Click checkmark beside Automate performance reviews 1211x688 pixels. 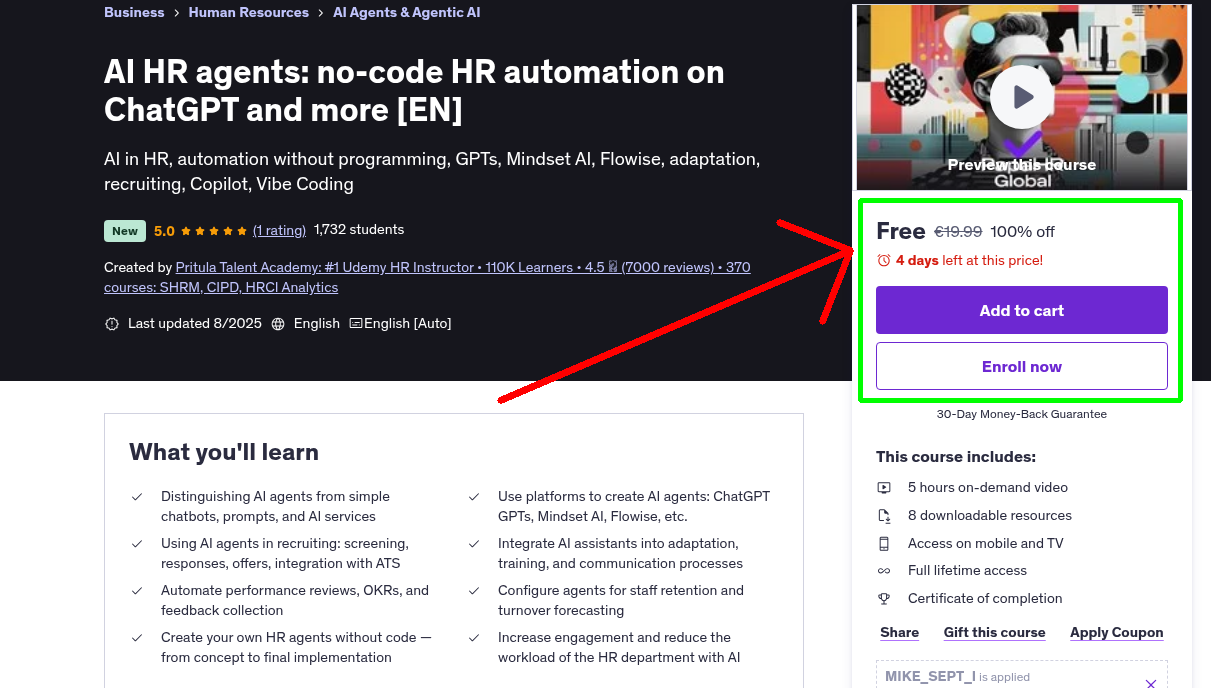coord(137,590)
